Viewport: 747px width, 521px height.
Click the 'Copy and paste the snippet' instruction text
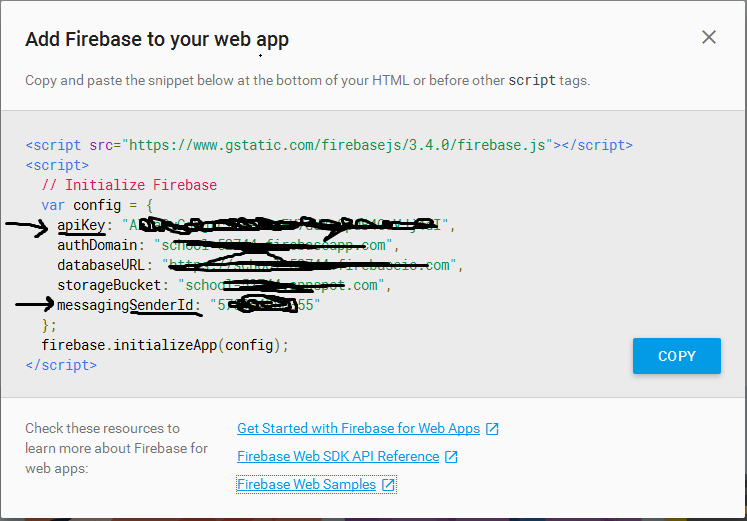pyautogui.click(x=307, y=80)
